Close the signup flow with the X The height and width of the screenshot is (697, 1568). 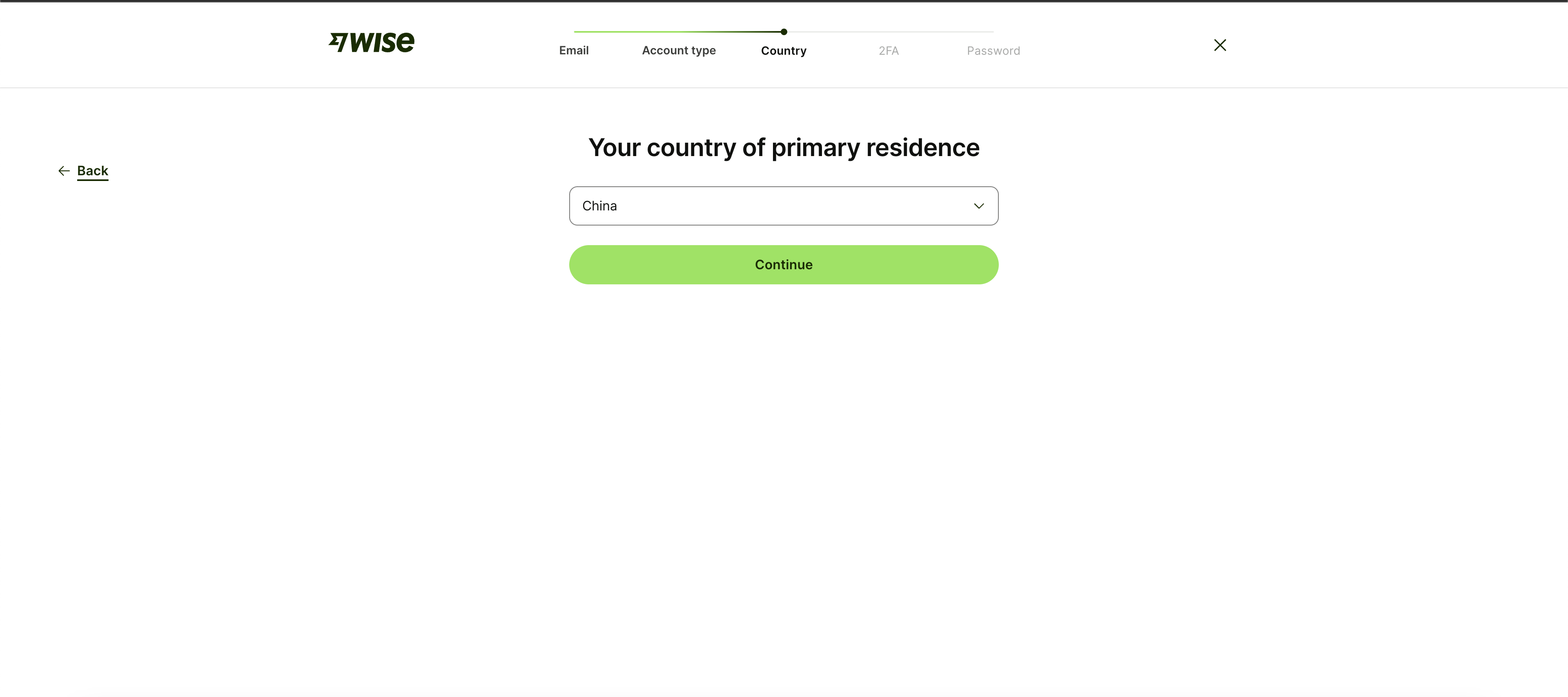click(x=1220, y=45)
